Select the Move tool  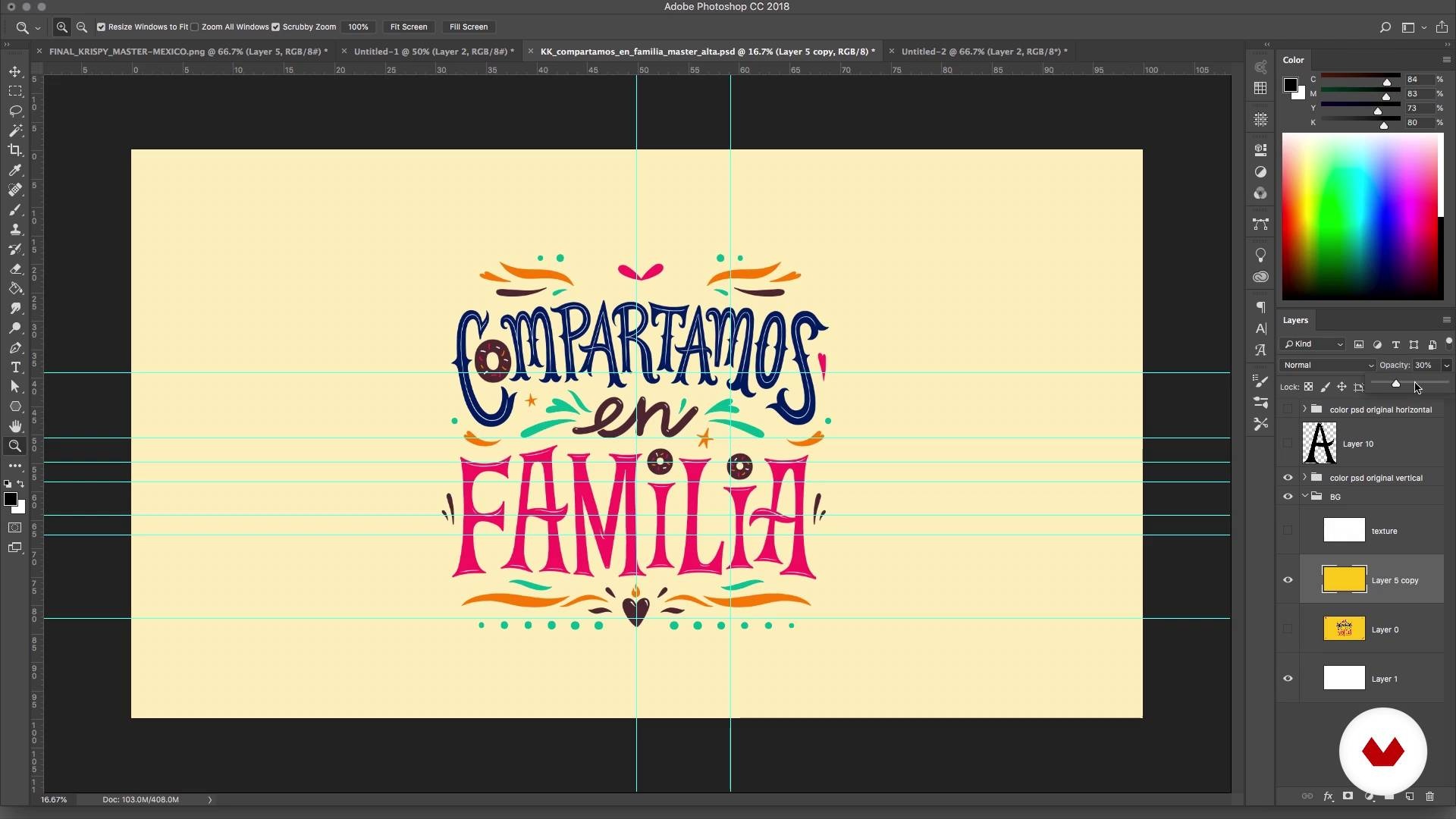[15, 71]
